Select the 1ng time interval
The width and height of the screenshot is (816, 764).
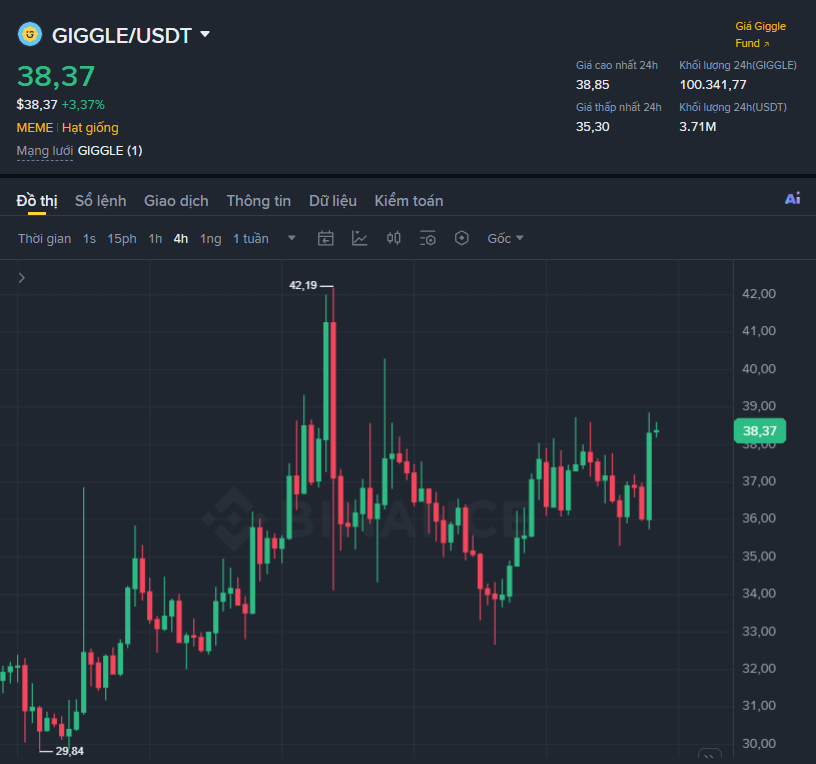[x=211, y=238]
